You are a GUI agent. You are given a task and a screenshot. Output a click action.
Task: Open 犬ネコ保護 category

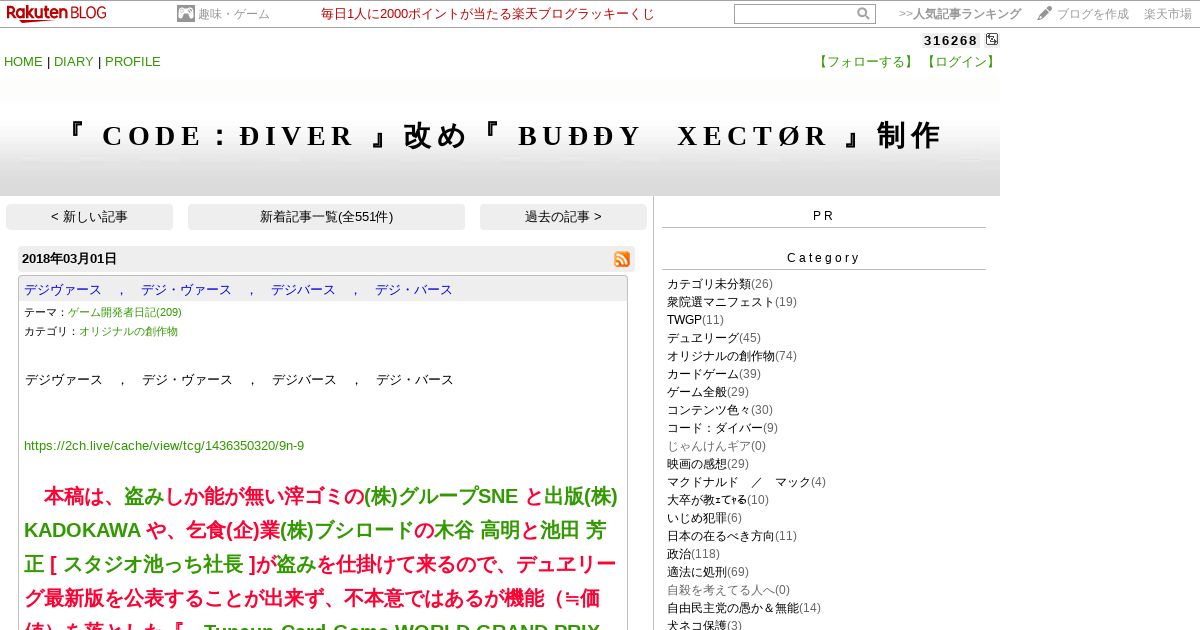pyautogui.click(x=697, y=624)
